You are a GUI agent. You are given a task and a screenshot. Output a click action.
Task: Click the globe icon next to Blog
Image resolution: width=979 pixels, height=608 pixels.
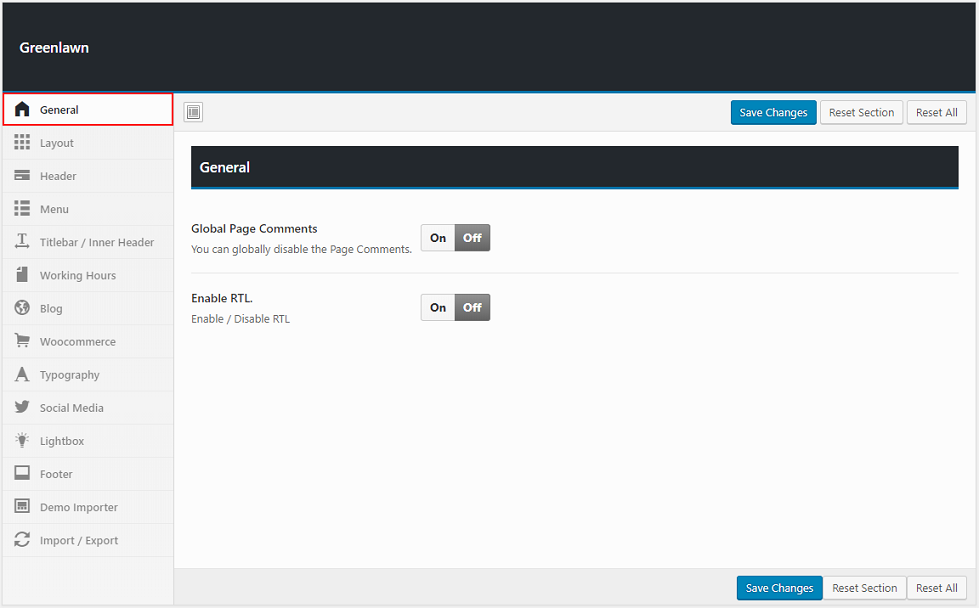[x=22, y=308]
